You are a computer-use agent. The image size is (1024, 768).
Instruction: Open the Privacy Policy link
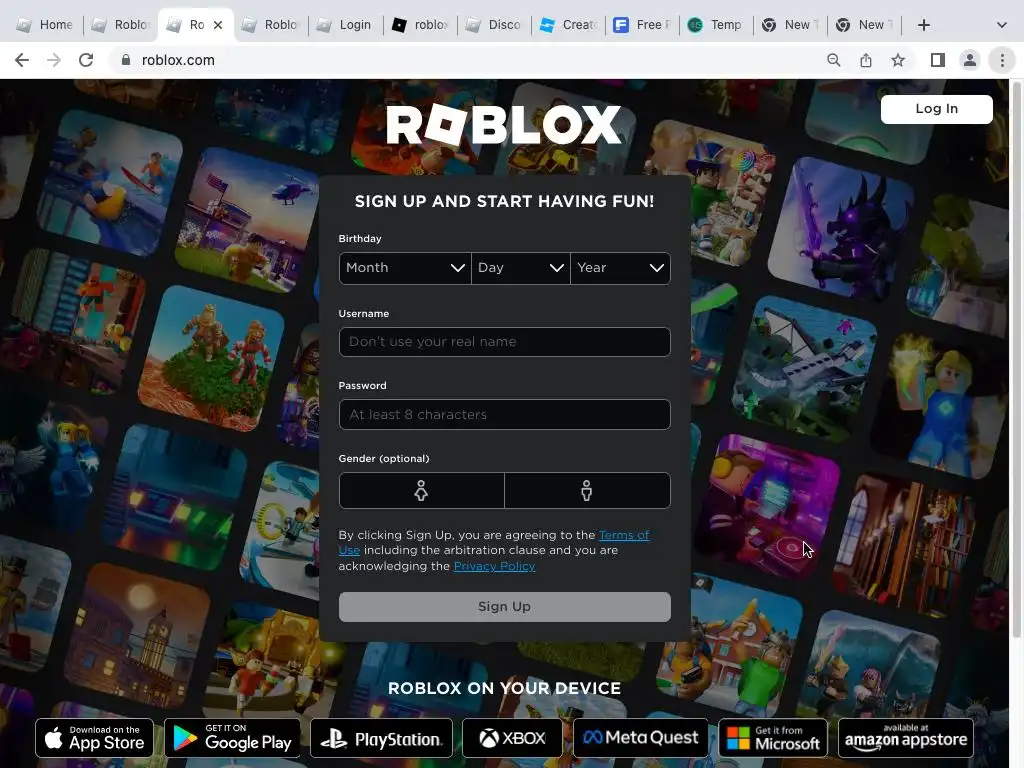[x=494, y=566]
